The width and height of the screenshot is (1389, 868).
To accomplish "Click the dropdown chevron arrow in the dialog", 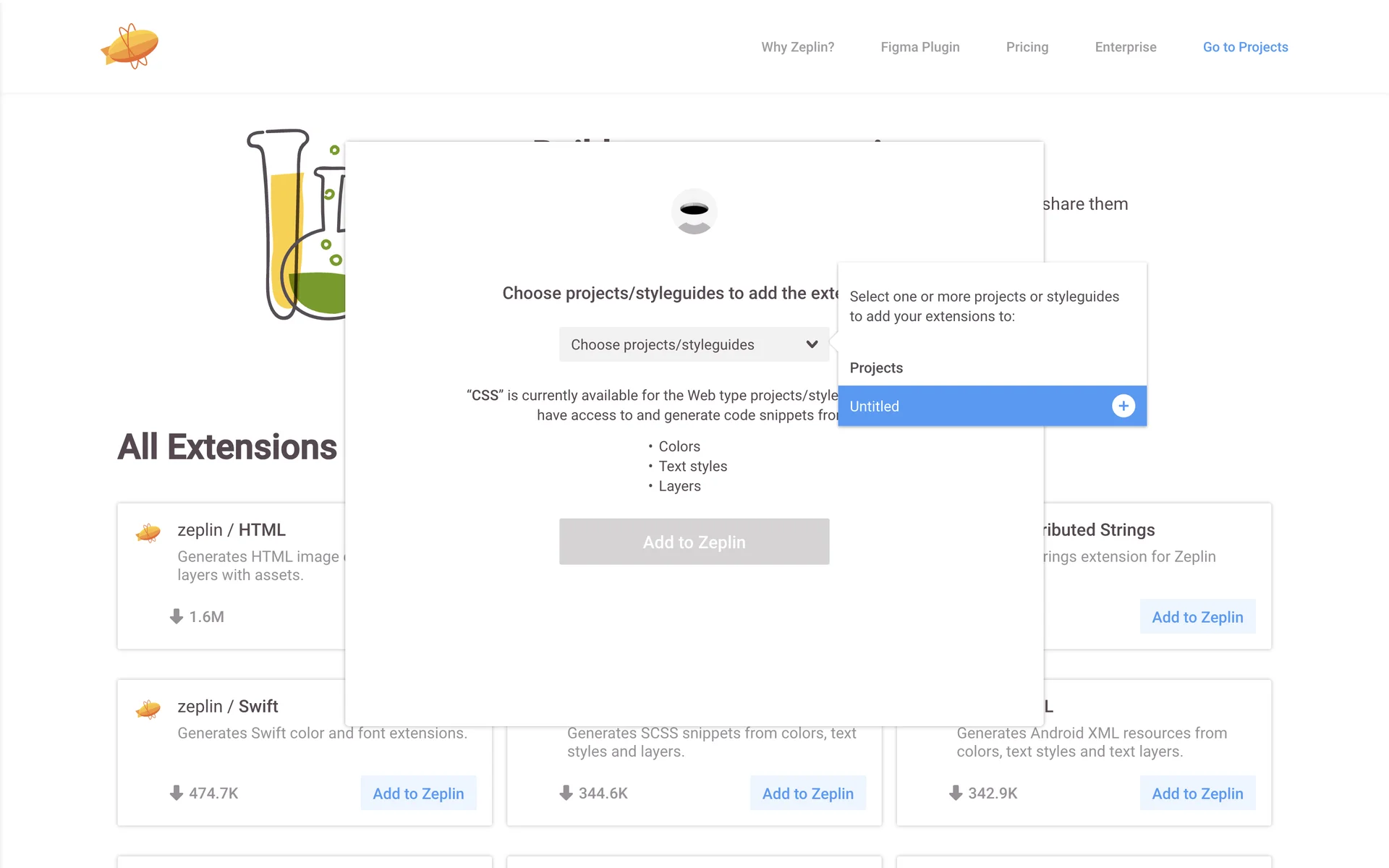I will (812, 344).
